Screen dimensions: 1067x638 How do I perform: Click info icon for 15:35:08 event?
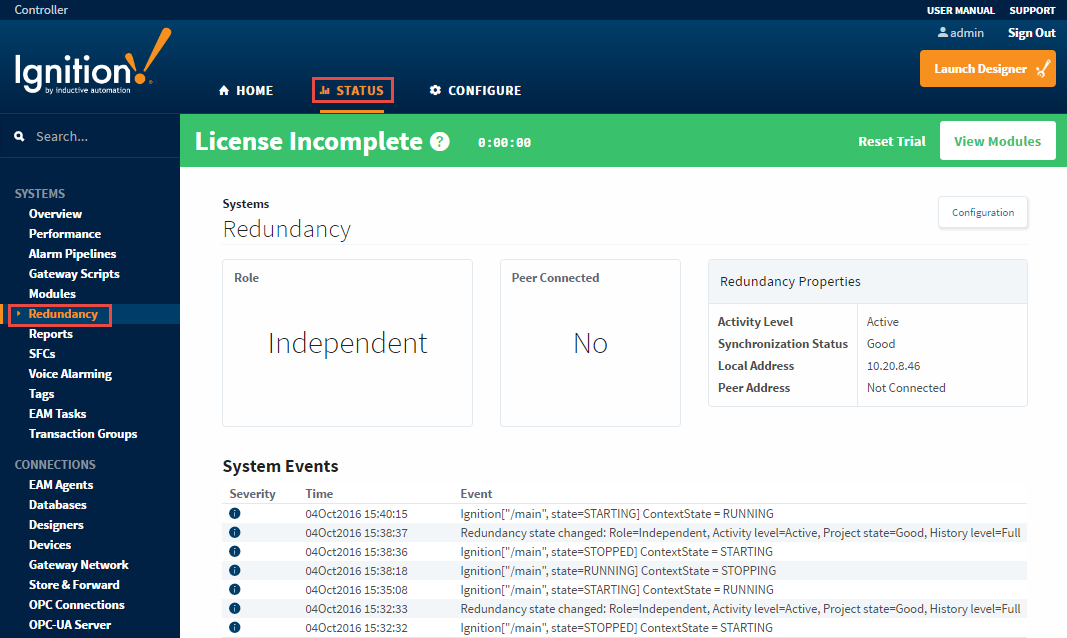(235, 589)
